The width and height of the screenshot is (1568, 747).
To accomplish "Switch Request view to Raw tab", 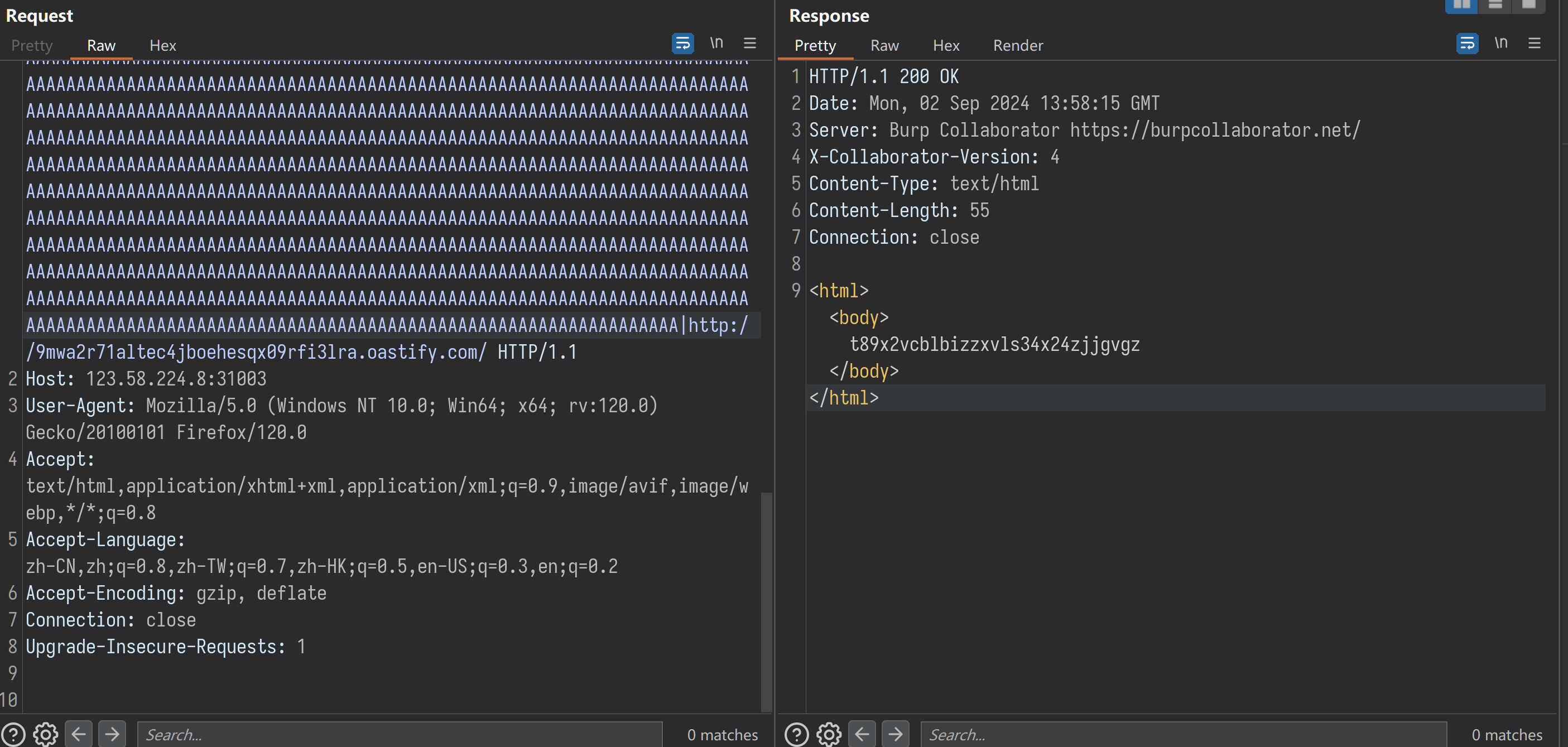I will tap(101, 46).
